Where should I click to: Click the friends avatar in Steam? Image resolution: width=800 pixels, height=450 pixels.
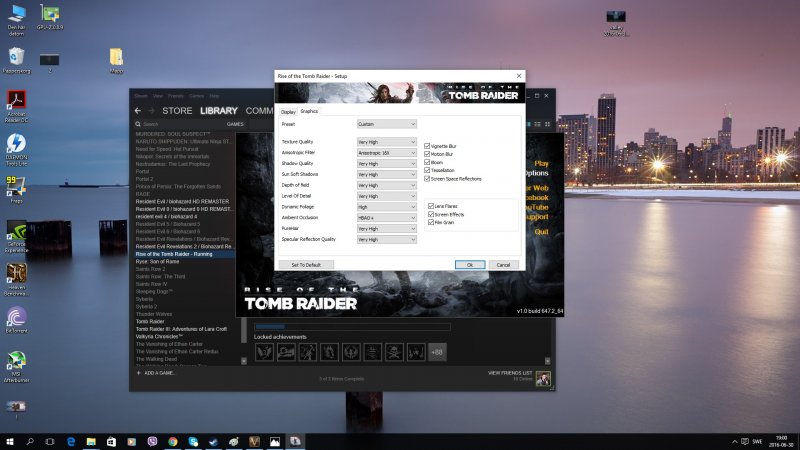[x=543, y=379]
